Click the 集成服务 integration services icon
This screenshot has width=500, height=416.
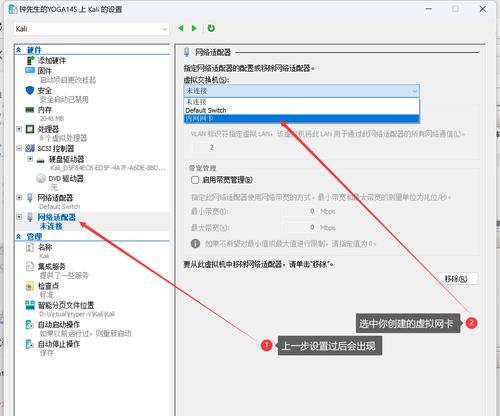(x=30, y=266)
